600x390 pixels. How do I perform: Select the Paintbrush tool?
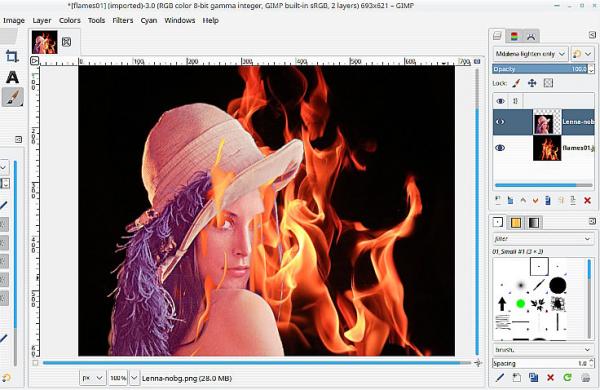tap(13, 97)
